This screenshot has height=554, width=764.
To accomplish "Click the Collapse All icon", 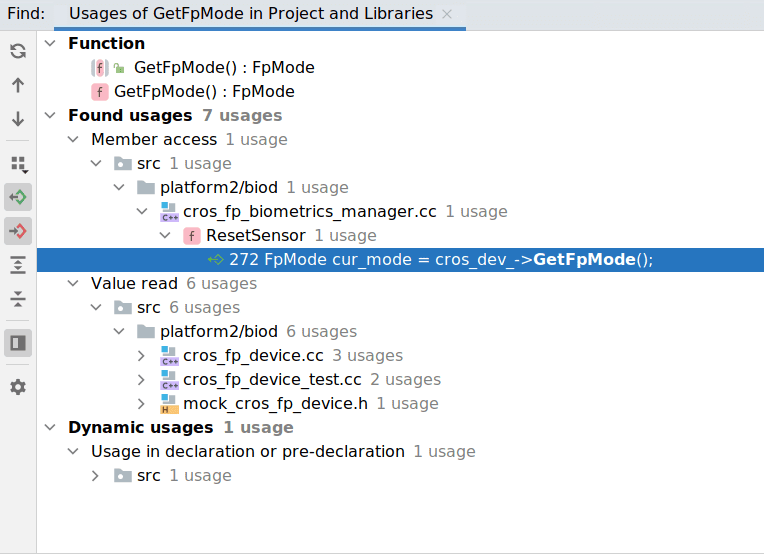I will click(x=18, y=299).
